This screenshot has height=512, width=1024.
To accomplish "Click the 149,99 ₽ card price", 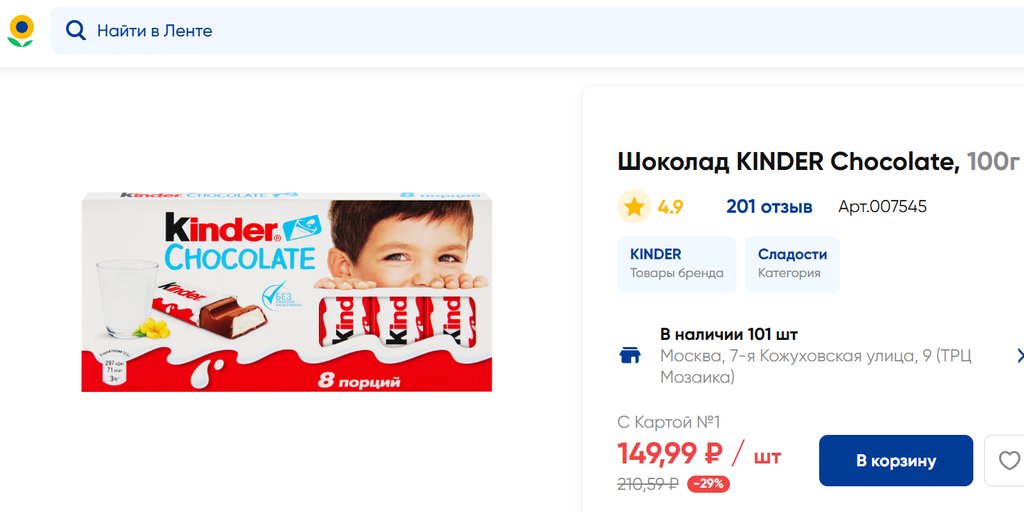I will pos(669,454).
